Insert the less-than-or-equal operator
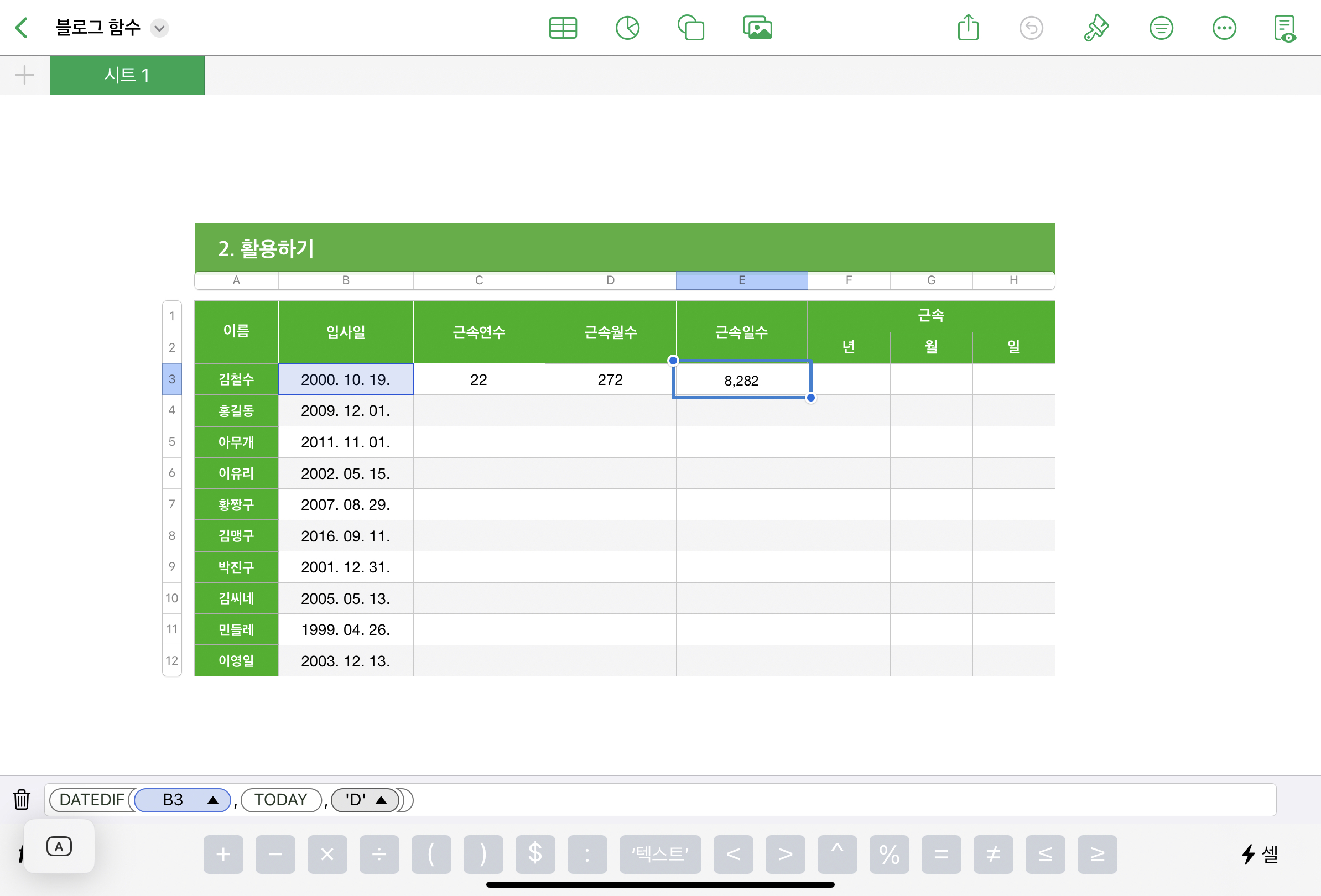 point(1046,854)
